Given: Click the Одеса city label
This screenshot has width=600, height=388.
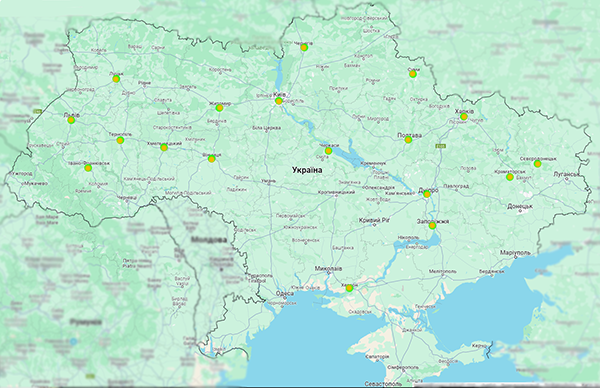Looking at the screenshot, I should tap(285, 293).
